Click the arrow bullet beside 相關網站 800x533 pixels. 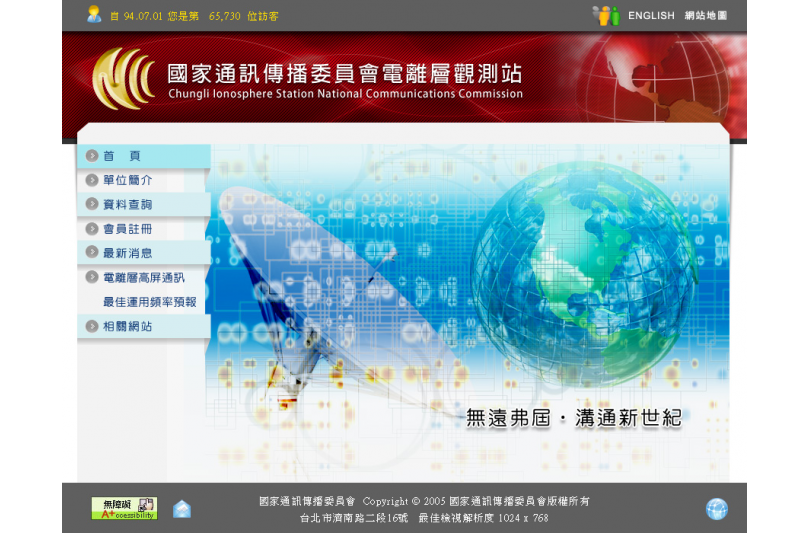[92, 326]
